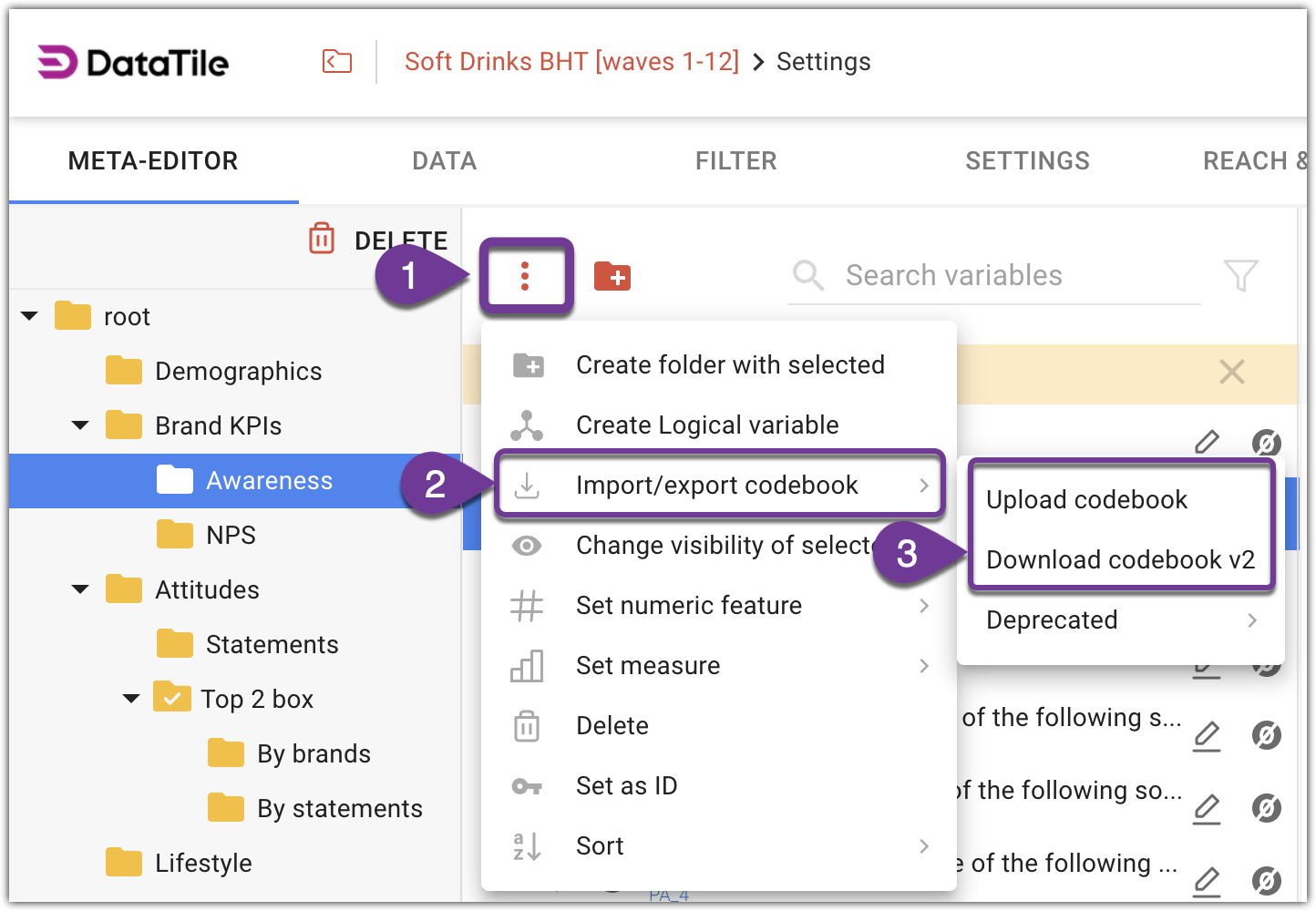Open the Sort submenu arrow
This screenshot has width=1316, height=911.
tap(925, 846)
